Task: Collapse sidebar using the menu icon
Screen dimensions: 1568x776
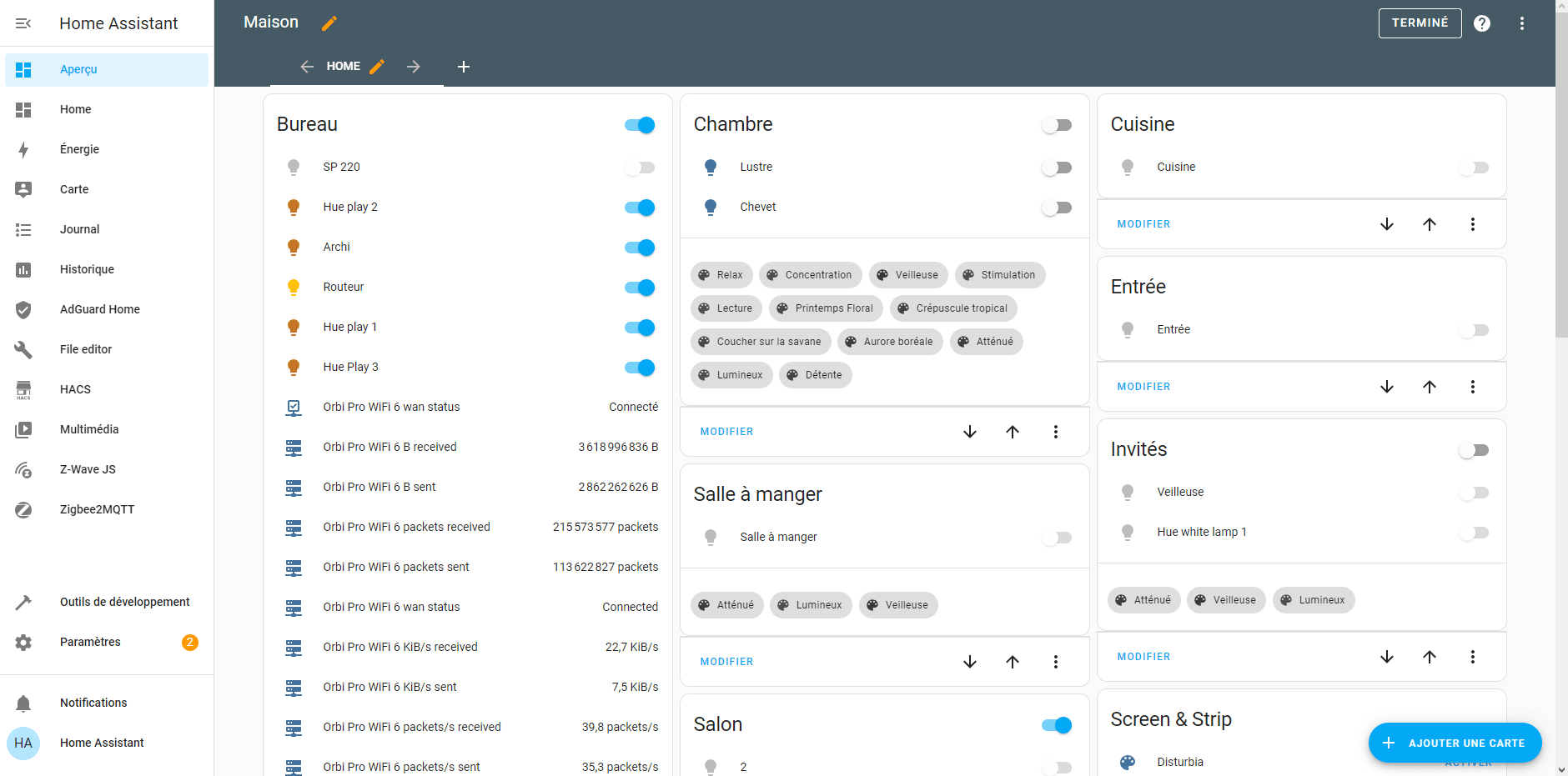Action: [x=23, y=23]
